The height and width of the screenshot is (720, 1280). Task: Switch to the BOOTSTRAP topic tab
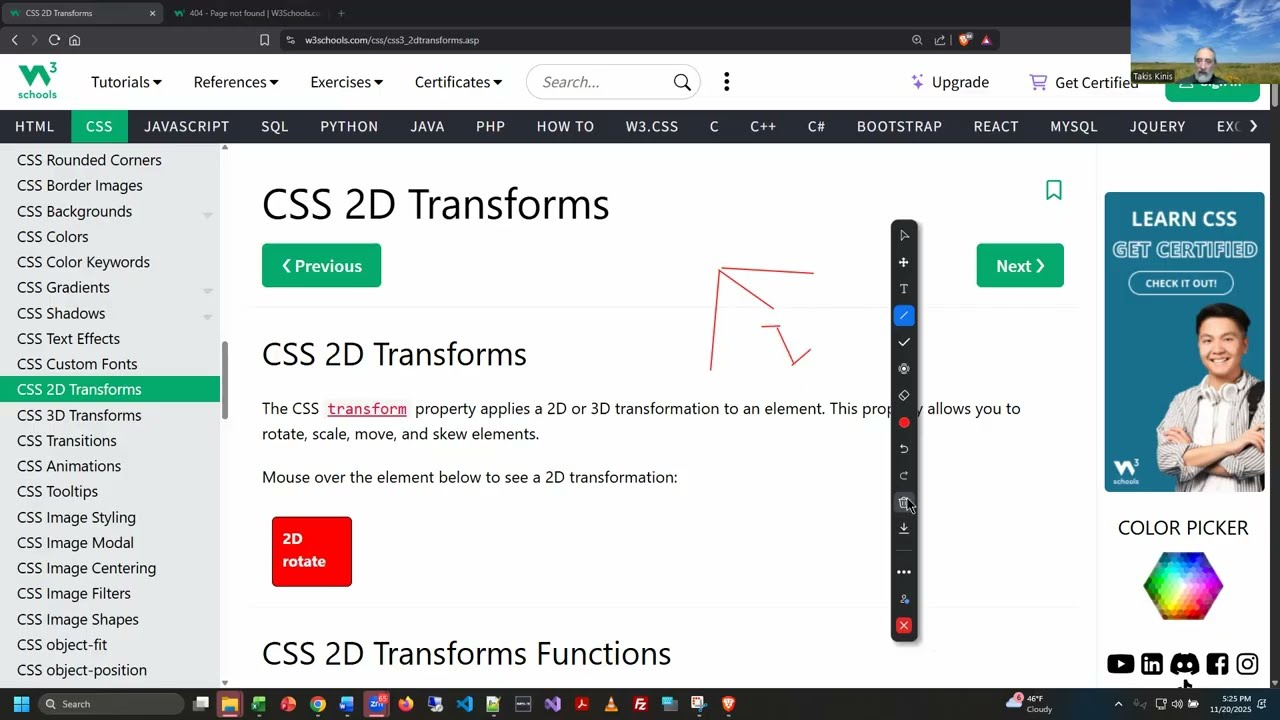pos(899,126)
